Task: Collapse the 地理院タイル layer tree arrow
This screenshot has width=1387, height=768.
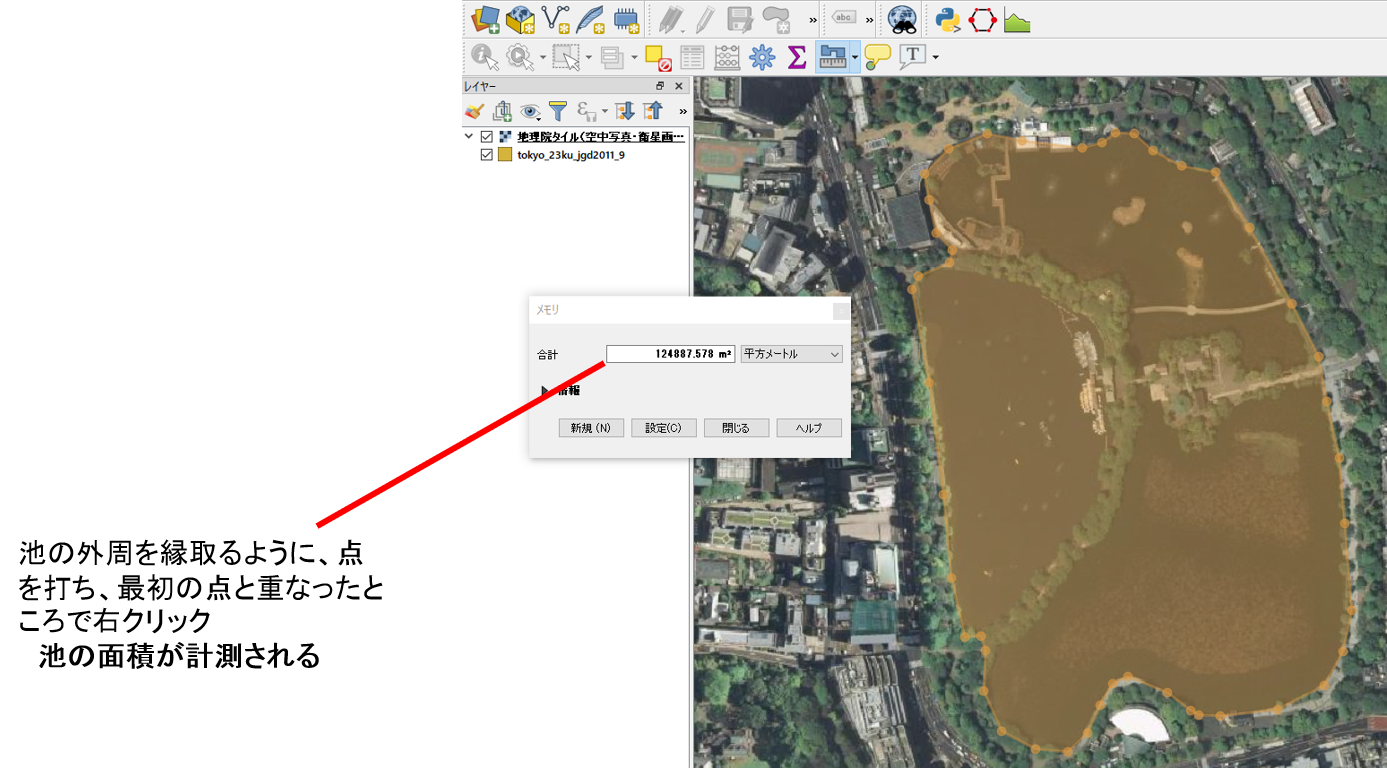Action: pos(469,137)
